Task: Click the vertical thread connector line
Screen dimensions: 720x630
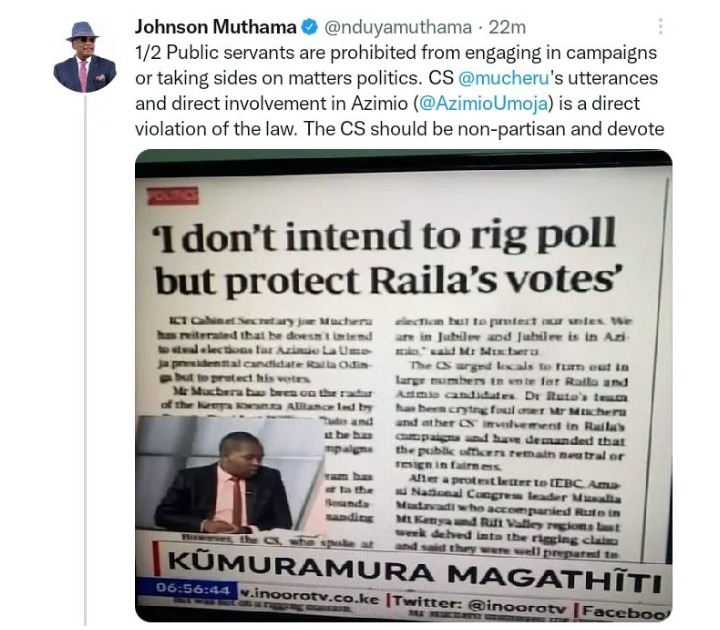Action: 85,360
